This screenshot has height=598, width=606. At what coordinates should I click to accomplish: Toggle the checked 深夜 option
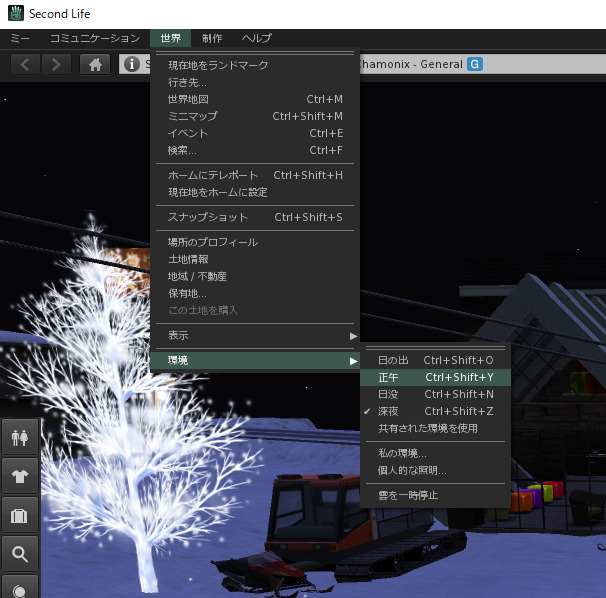(436, 411)
